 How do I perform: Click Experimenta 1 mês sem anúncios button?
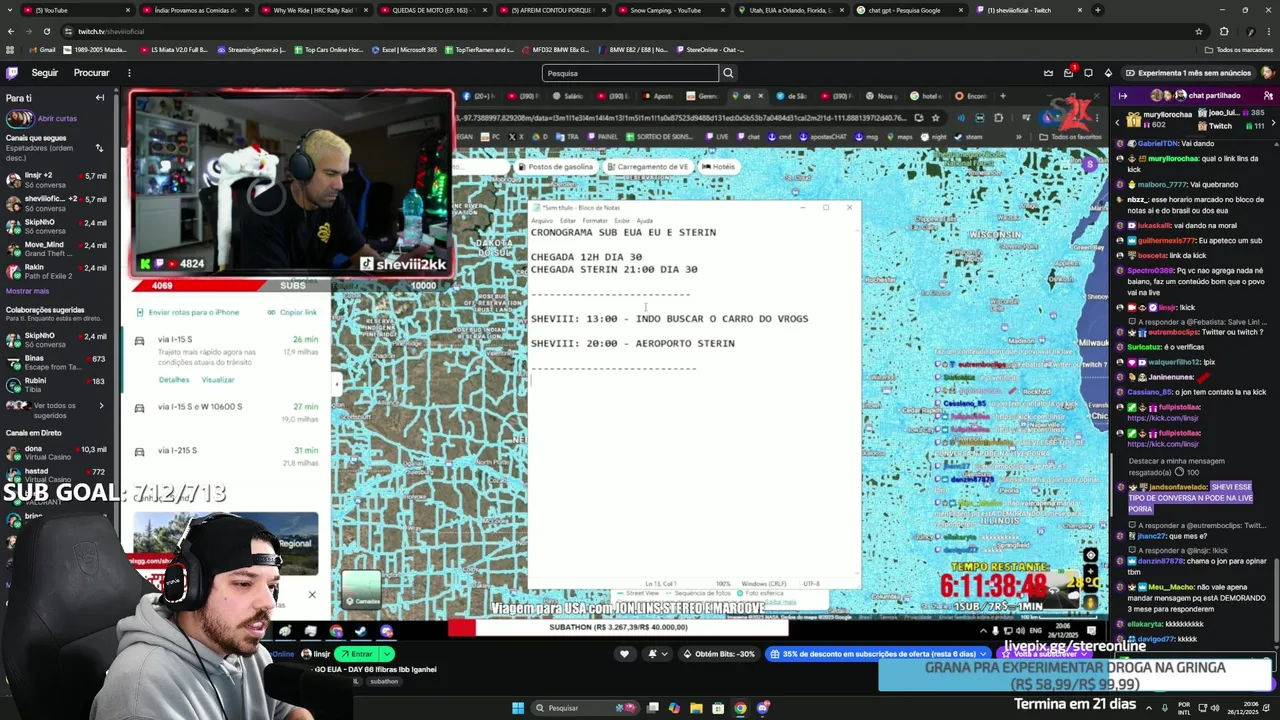point(1187,73)
